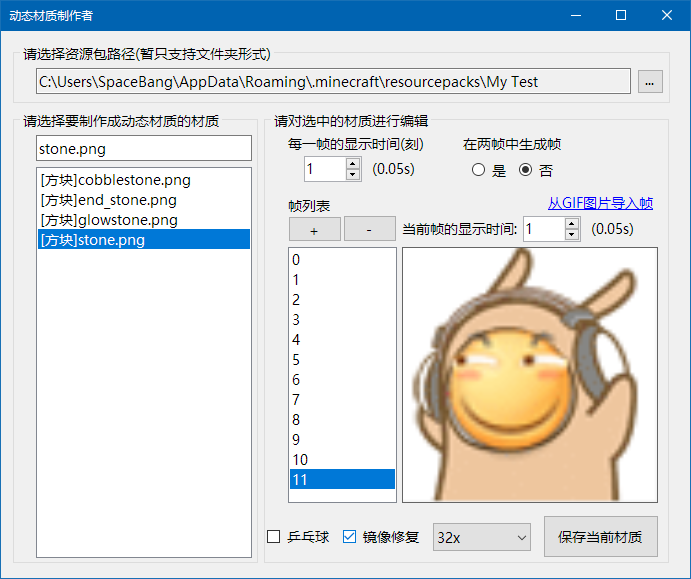Open the 32x resolution dropdown

pyautogui.click(x=482, y=537)
